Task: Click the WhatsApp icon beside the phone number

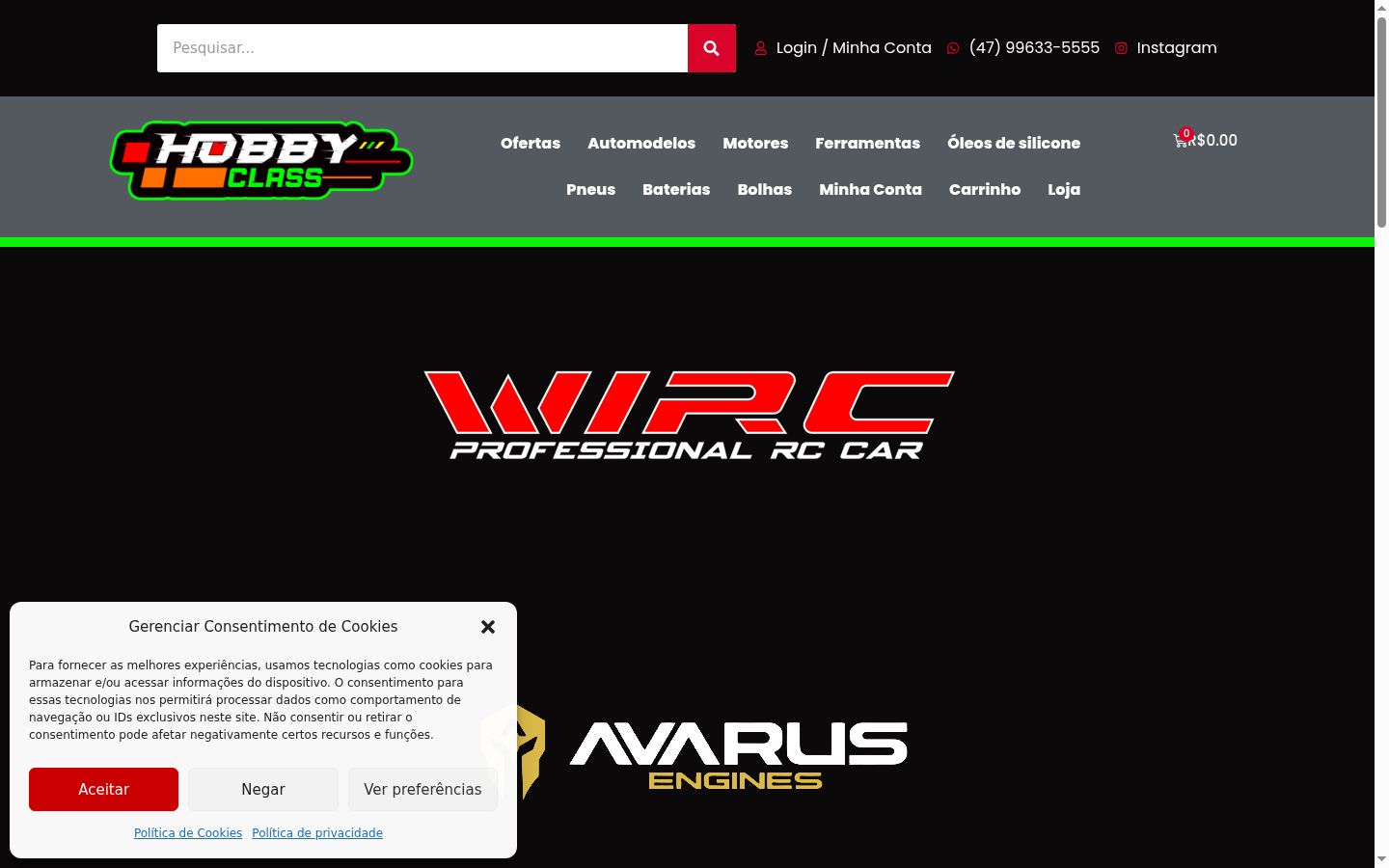Action: (953, 48)
